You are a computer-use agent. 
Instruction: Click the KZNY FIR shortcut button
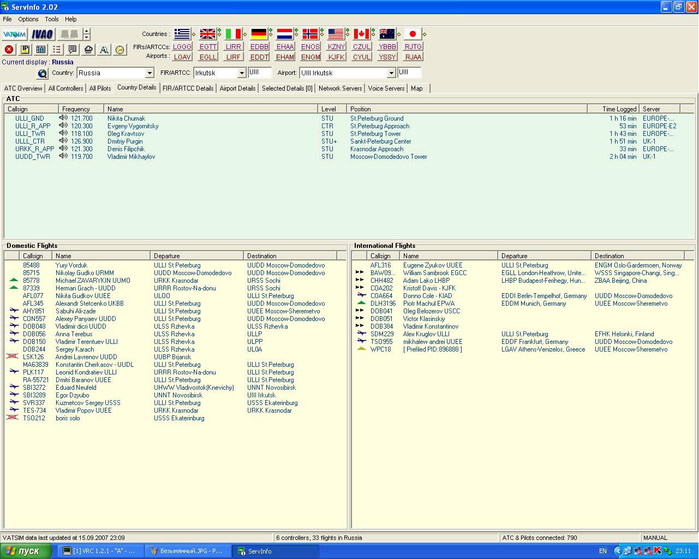pyautogui.click(x=336, y=47)
